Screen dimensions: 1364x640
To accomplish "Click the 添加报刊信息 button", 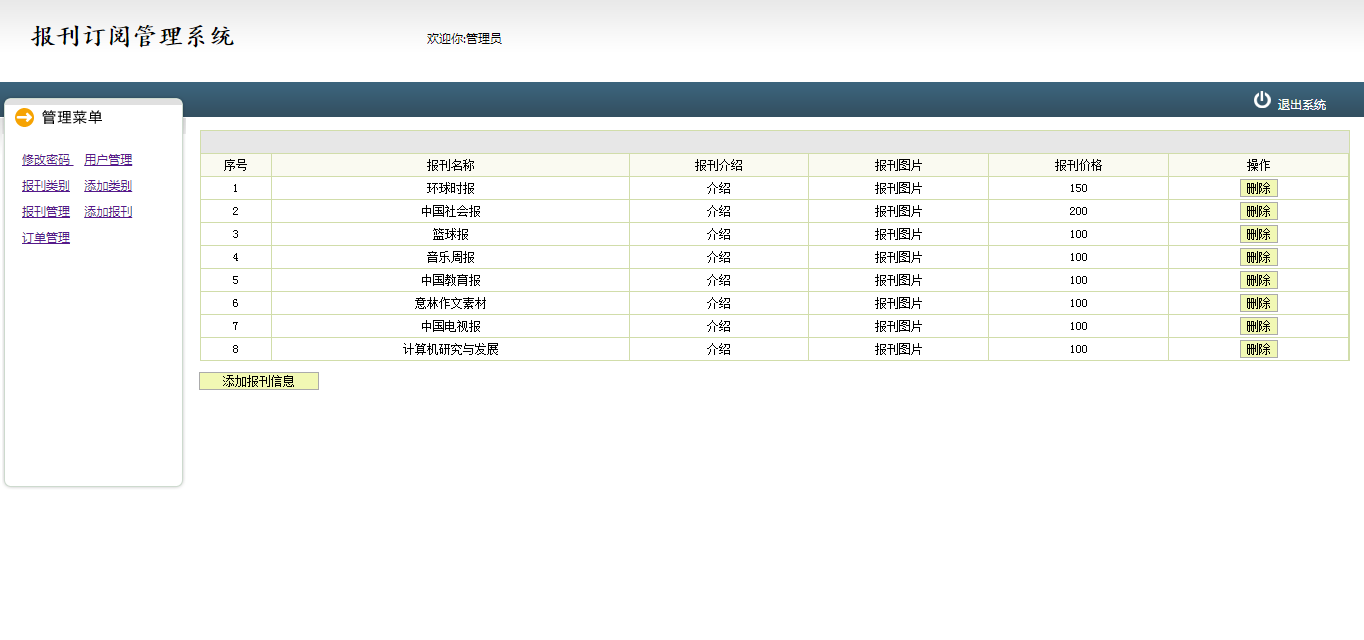I will (259, 381).
